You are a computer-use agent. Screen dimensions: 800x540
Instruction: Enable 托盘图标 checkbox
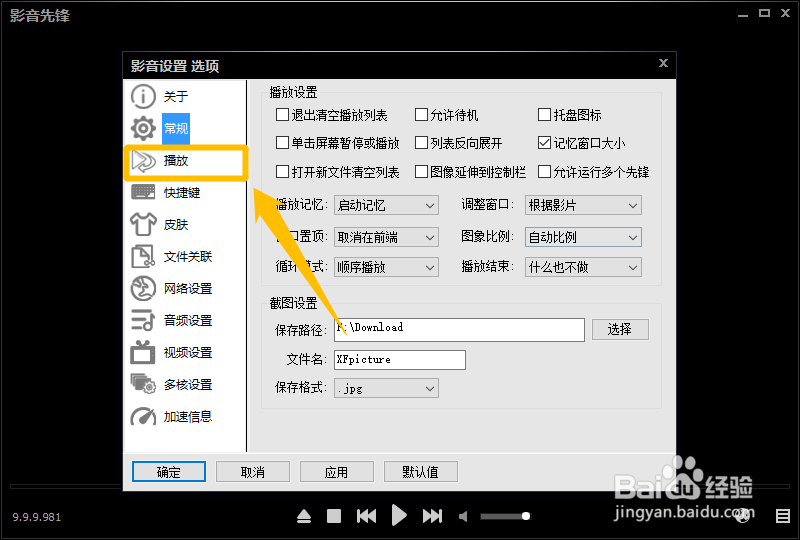point(544,115)
